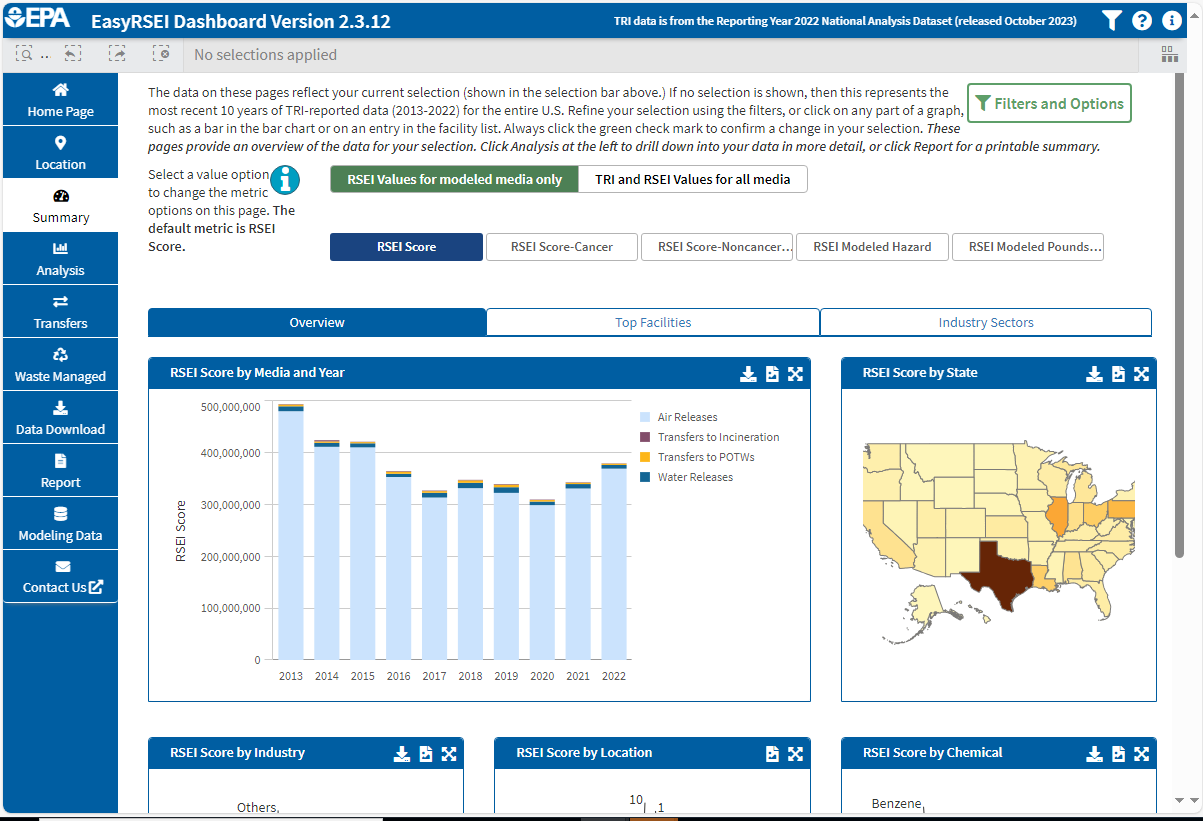The image size is (1203, 821).
Task: Expand the RSEI Score-Noncancer option
Action: [717, 246]
